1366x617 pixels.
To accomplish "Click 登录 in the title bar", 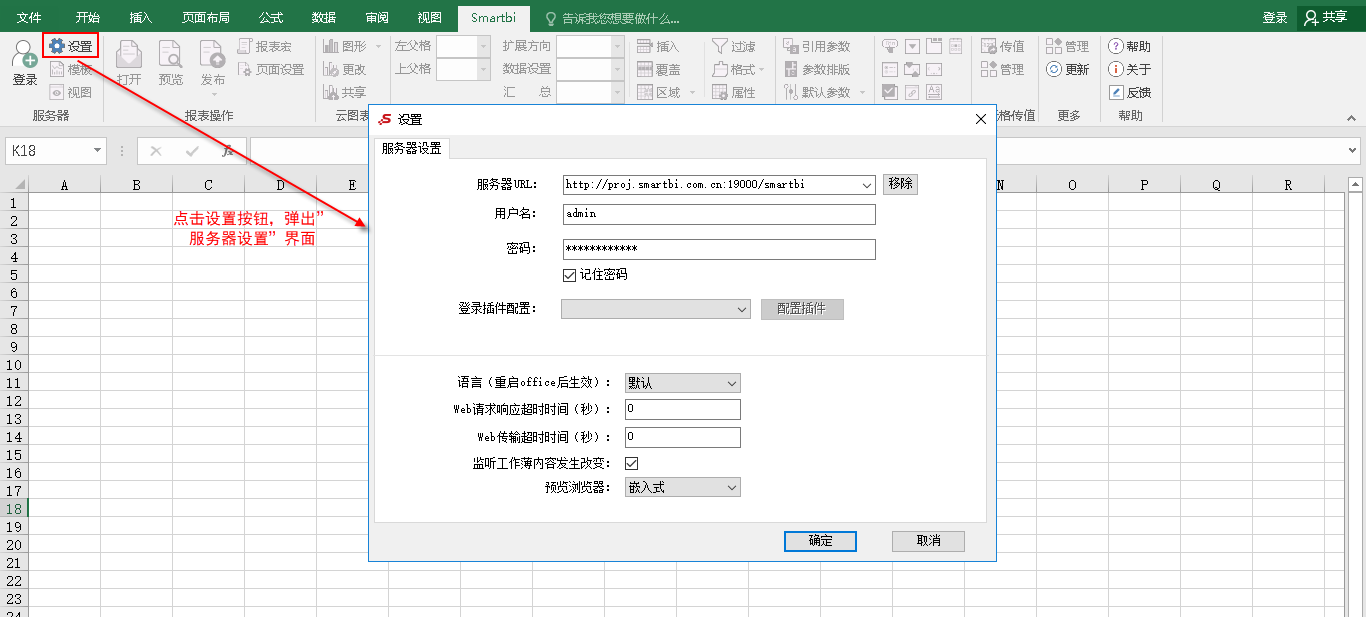I will 1274,18.
